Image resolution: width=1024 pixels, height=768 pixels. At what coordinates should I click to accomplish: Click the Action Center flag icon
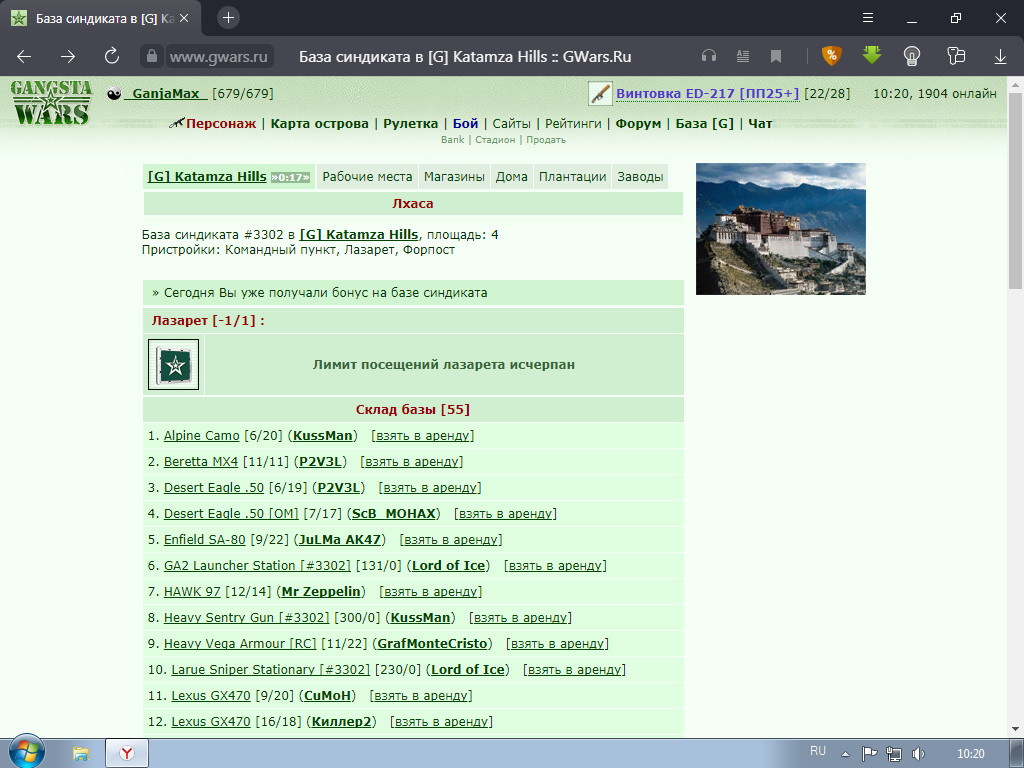tap(869, 754)
